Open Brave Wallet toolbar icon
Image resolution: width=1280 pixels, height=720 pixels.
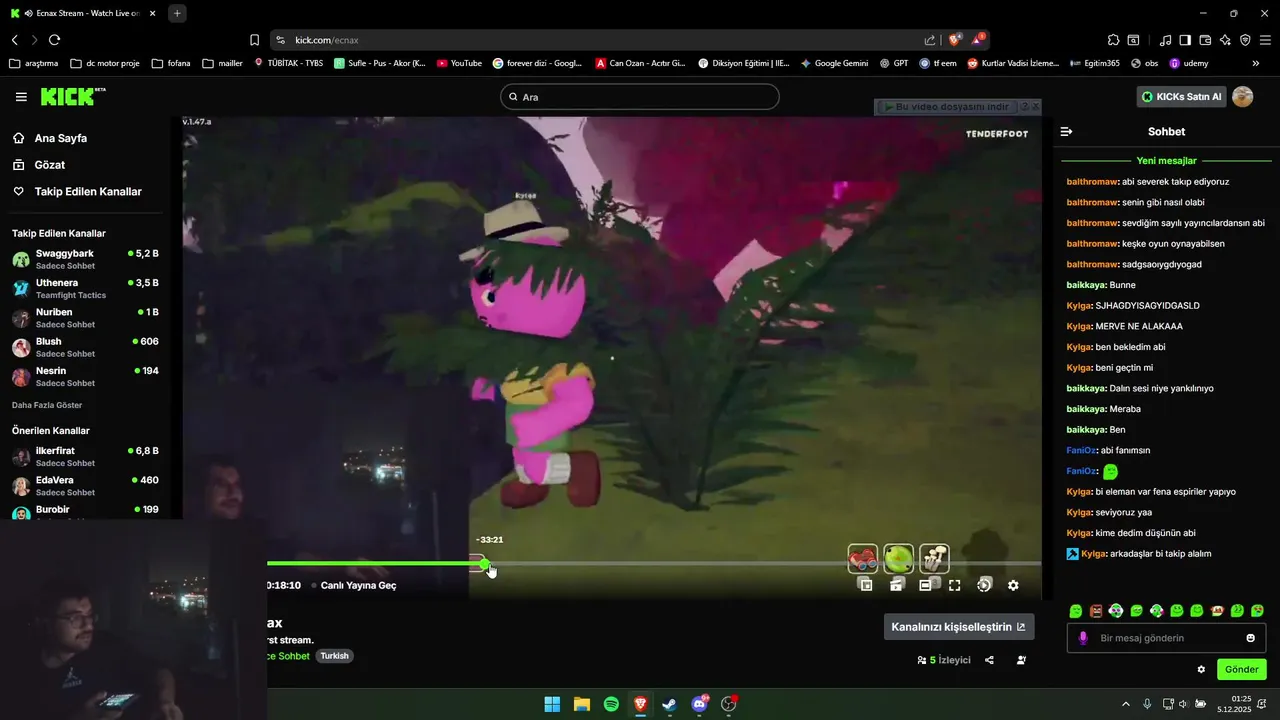1205,40
